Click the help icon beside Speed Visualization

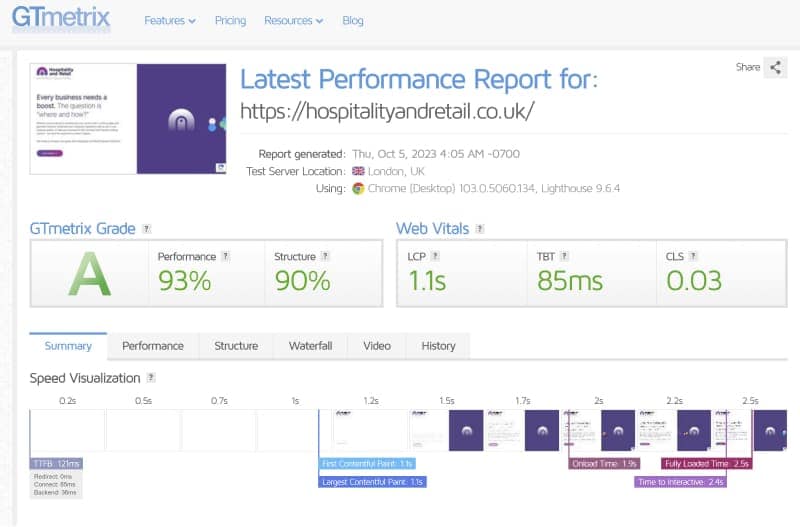tap(151, 378)
